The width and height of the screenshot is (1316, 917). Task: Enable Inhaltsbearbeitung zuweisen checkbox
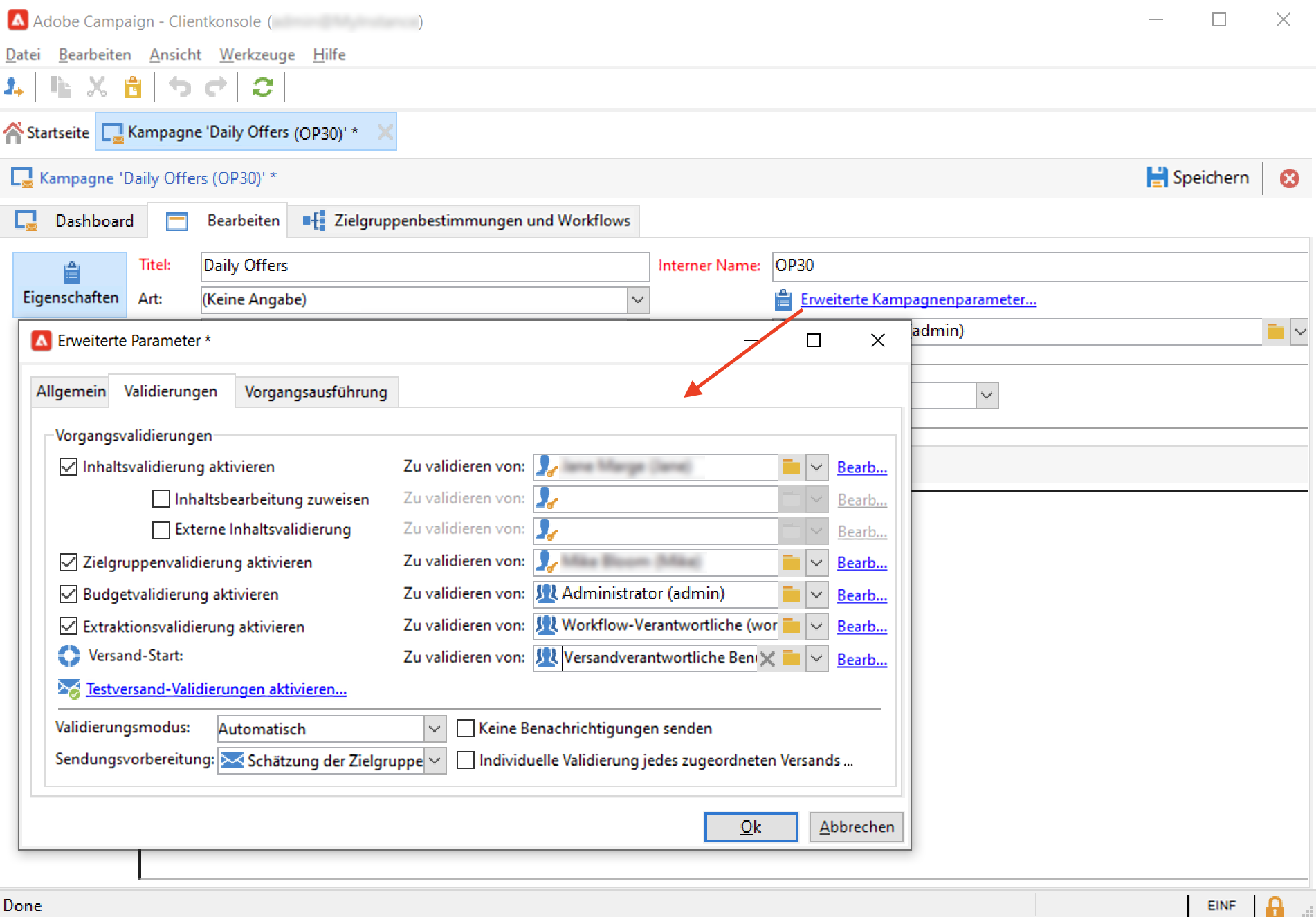[x=161, y=499]
